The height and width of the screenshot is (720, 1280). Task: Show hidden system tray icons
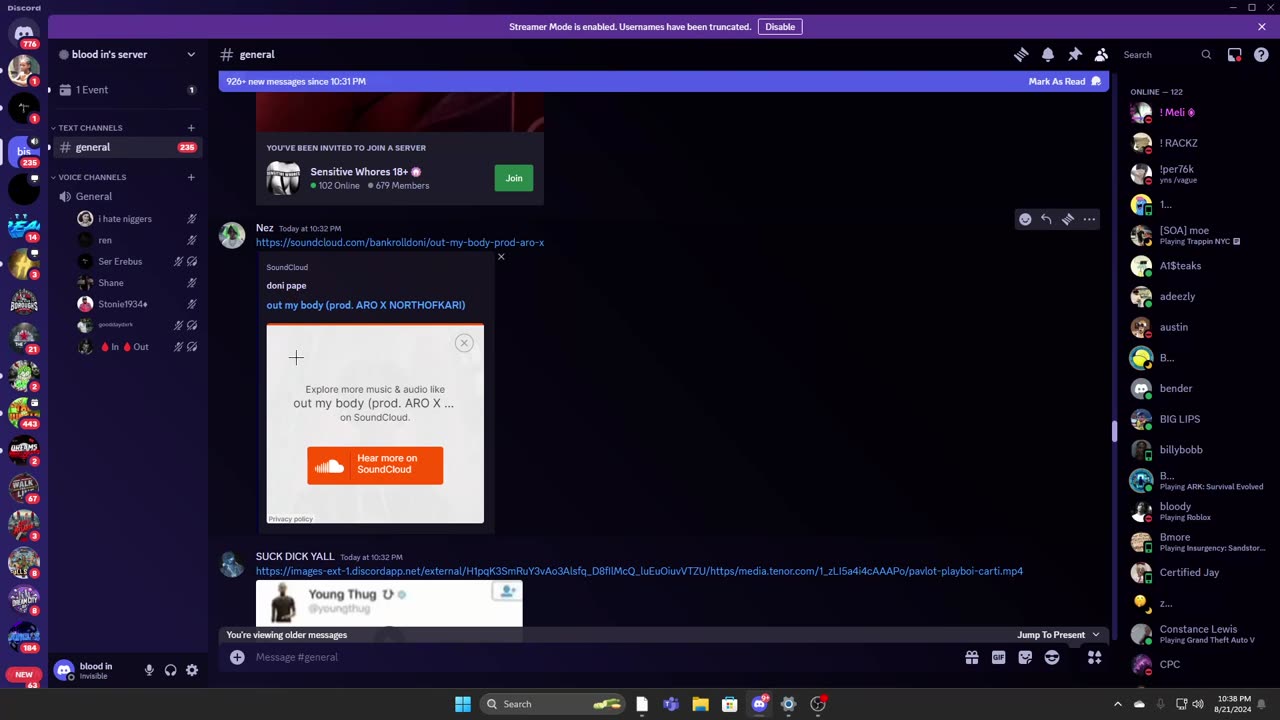point(1118,704)
